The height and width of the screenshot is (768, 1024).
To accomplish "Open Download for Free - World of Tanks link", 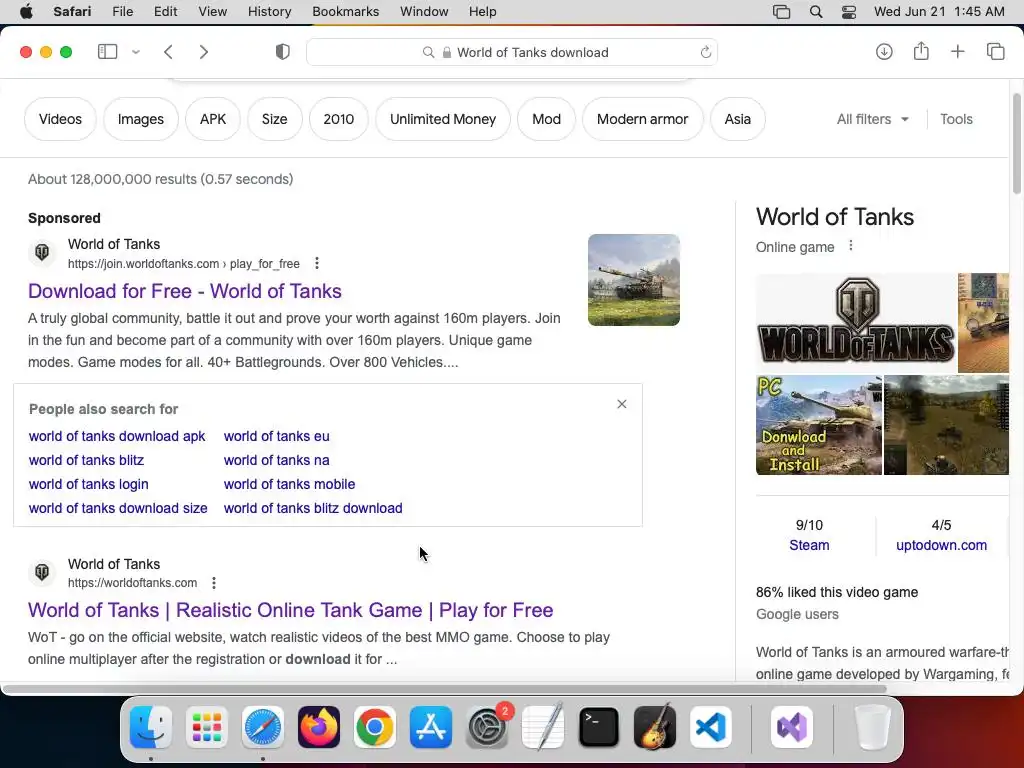I will 185,291.
